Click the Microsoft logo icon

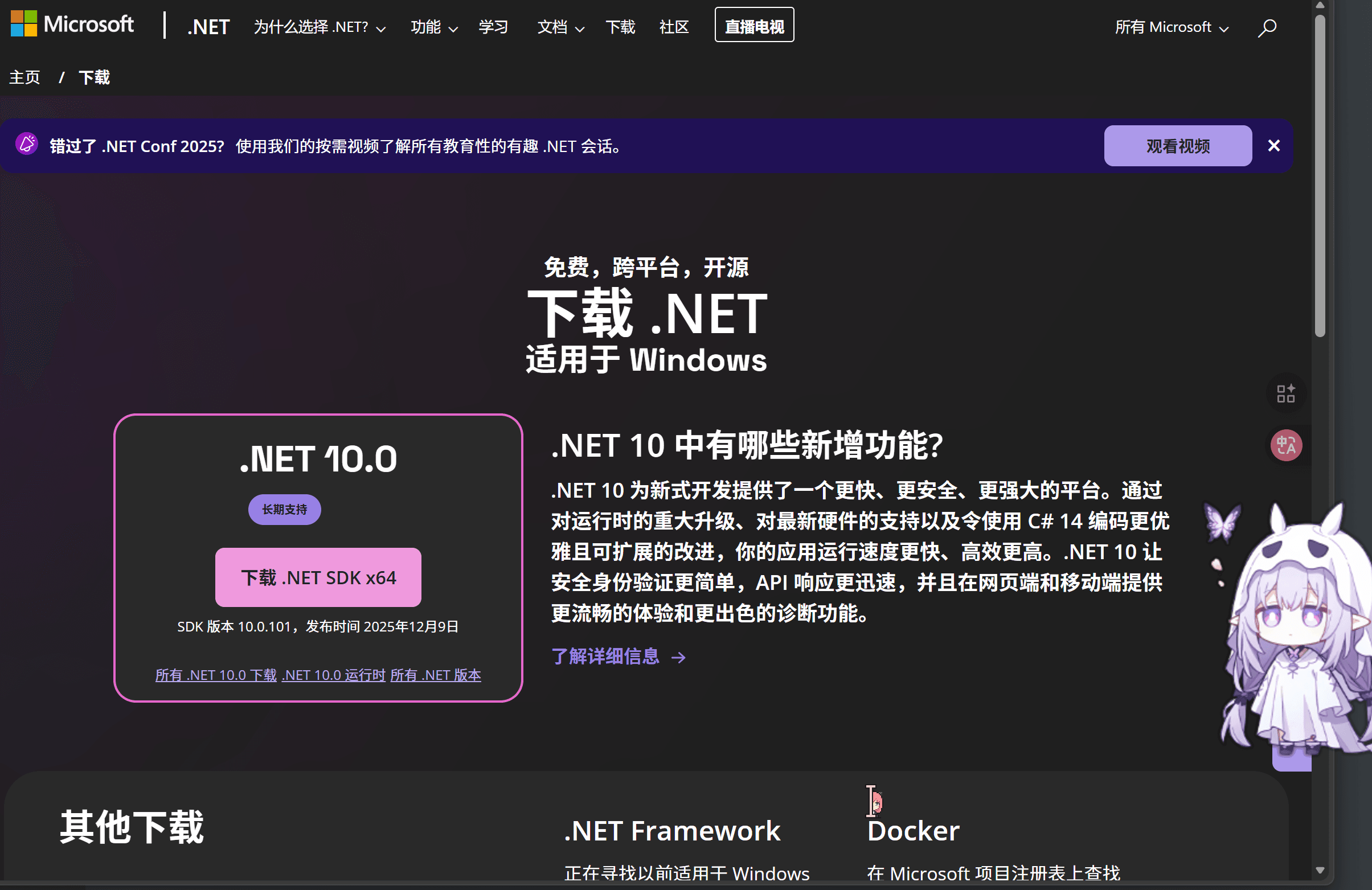23,24
